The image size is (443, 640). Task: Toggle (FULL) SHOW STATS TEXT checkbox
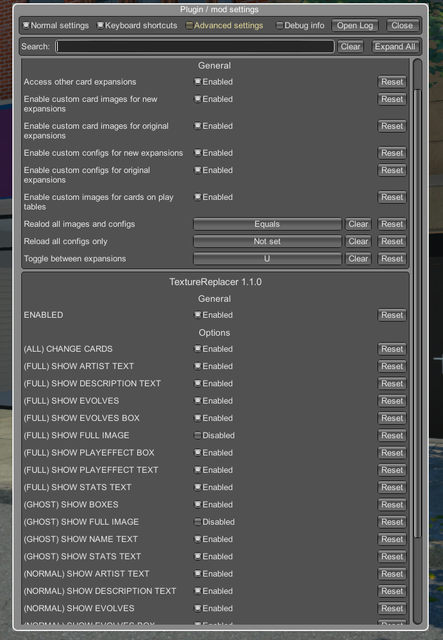pyautogui.click(x=198, y=487)
